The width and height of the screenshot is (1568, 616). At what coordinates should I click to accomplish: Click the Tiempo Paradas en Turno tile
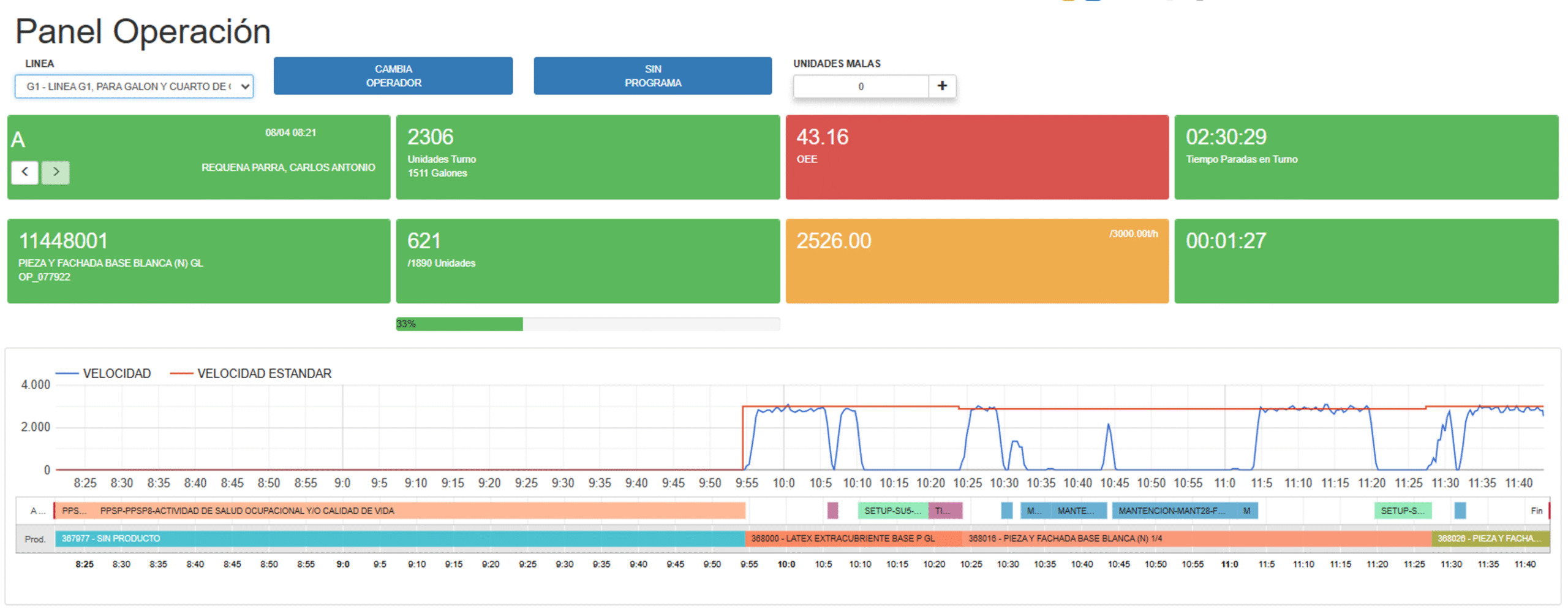coord(1365,157)
